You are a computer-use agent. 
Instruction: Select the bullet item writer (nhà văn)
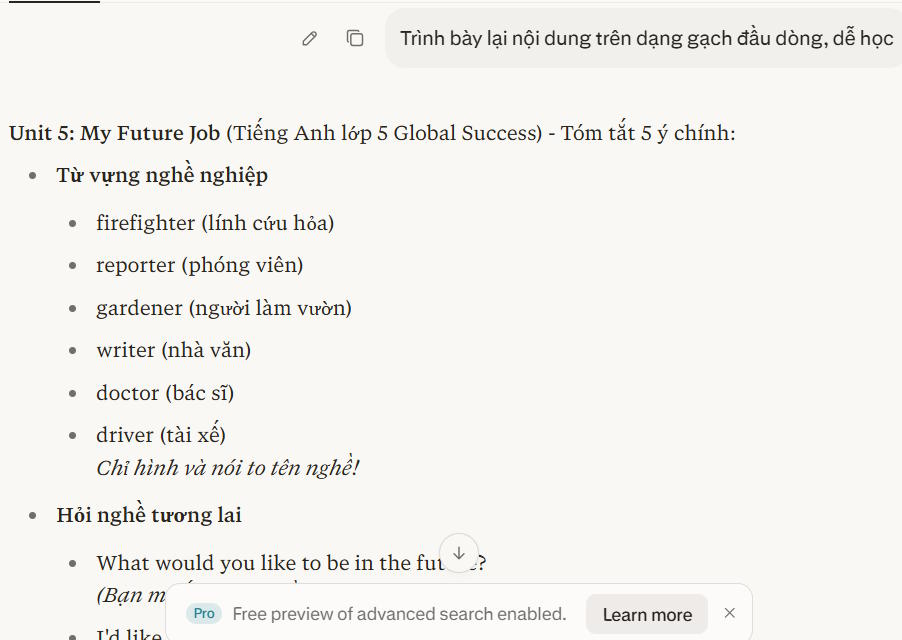point(172,350)
